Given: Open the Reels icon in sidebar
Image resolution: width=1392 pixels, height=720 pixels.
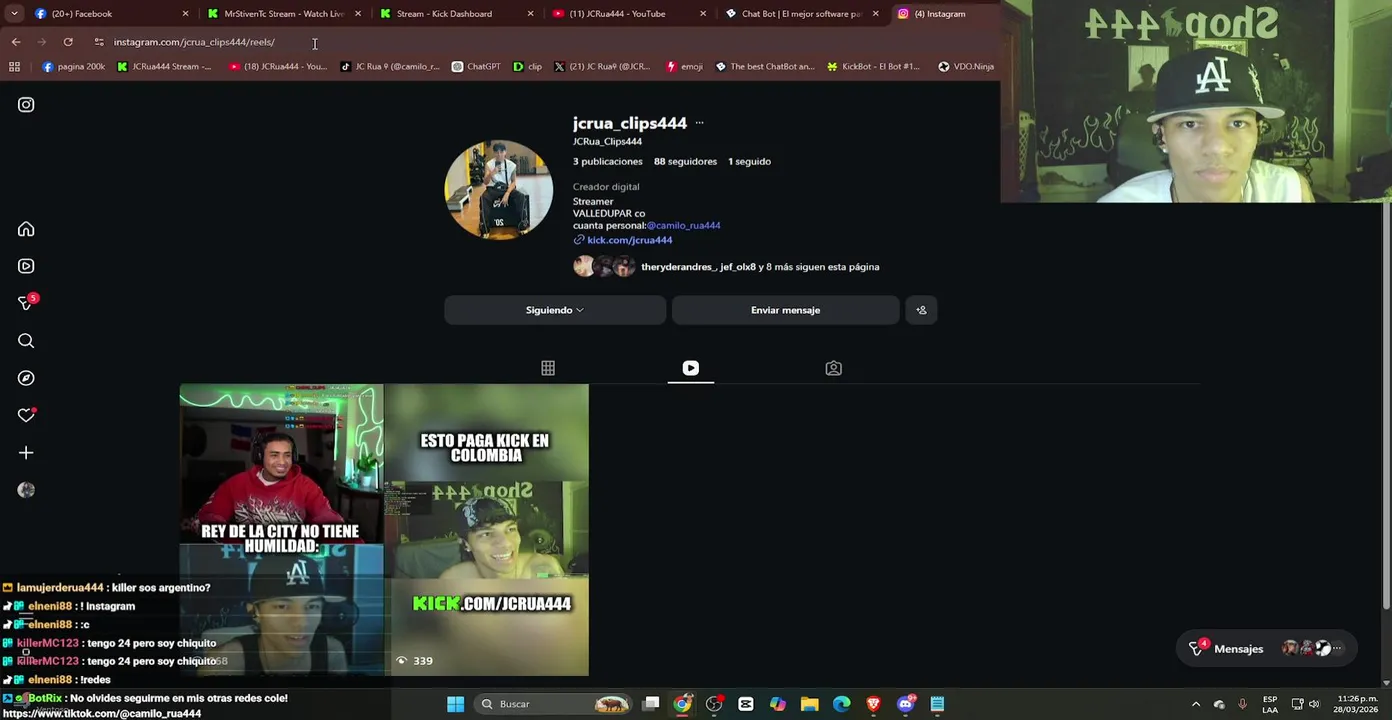Looking at the screenshot, I should click(x=26, y=266).
